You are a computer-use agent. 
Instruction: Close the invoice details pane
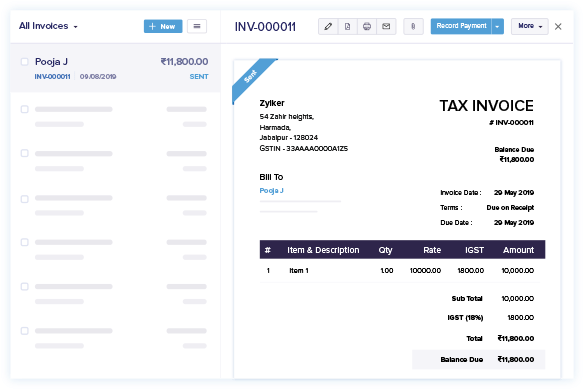[558, 26]
